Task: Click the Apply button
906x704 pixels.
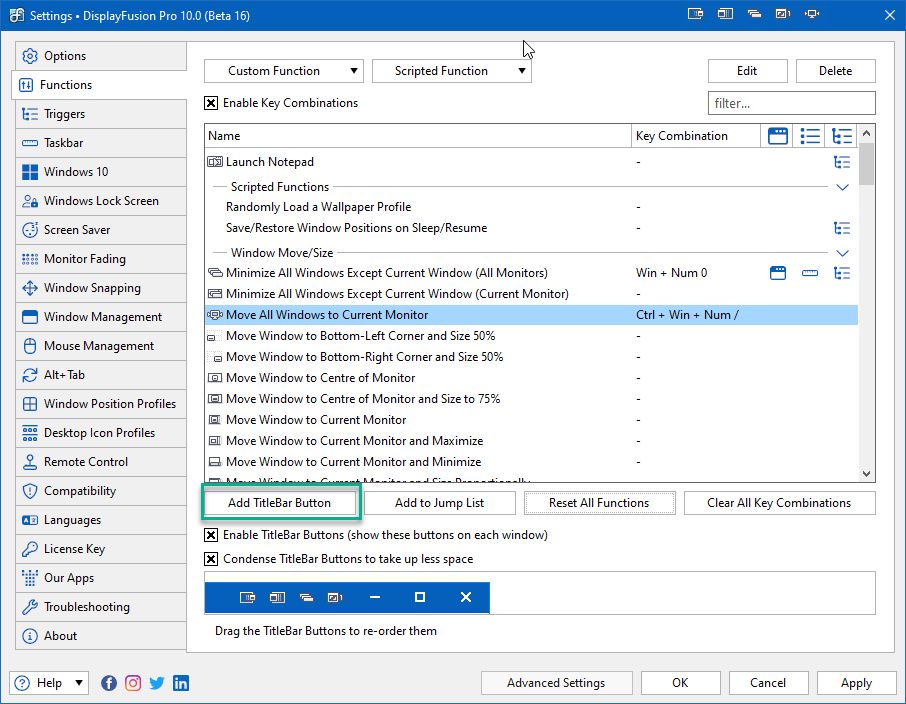Action: tap(856, 683)
